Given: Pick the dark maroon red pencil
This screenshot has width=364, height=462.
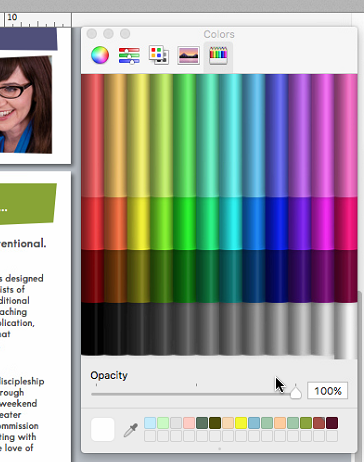Looking at the screenshot, I should [x=92, y=276].
